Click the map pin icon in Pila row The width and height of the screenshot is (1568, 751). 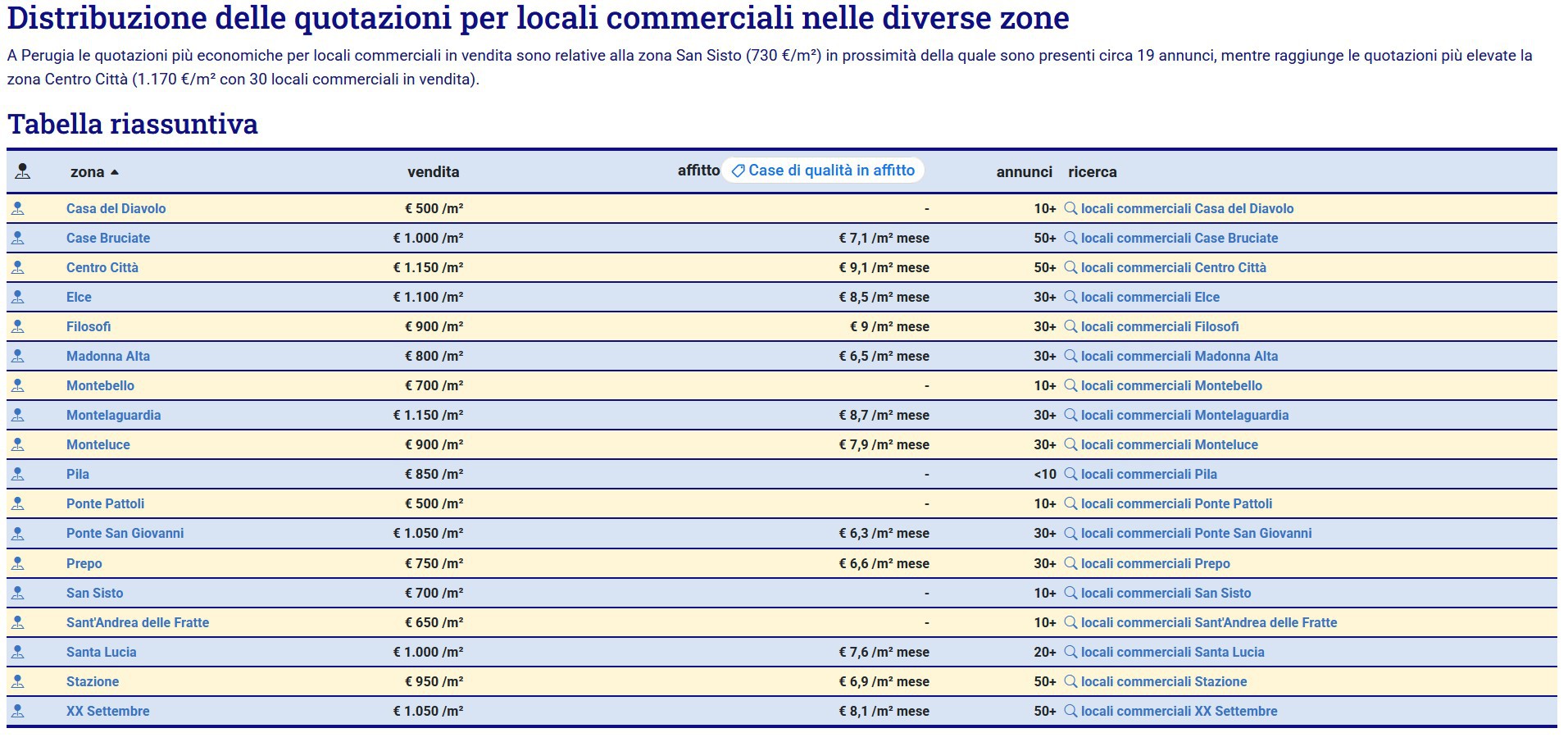click(18, 474)
